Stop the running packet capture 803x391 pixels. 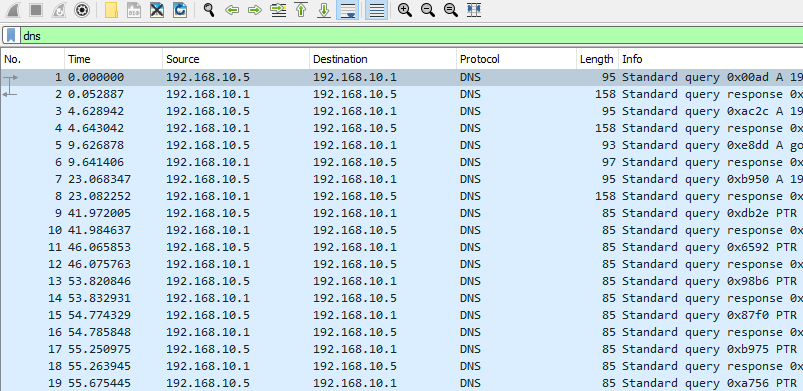click(36, 10)
